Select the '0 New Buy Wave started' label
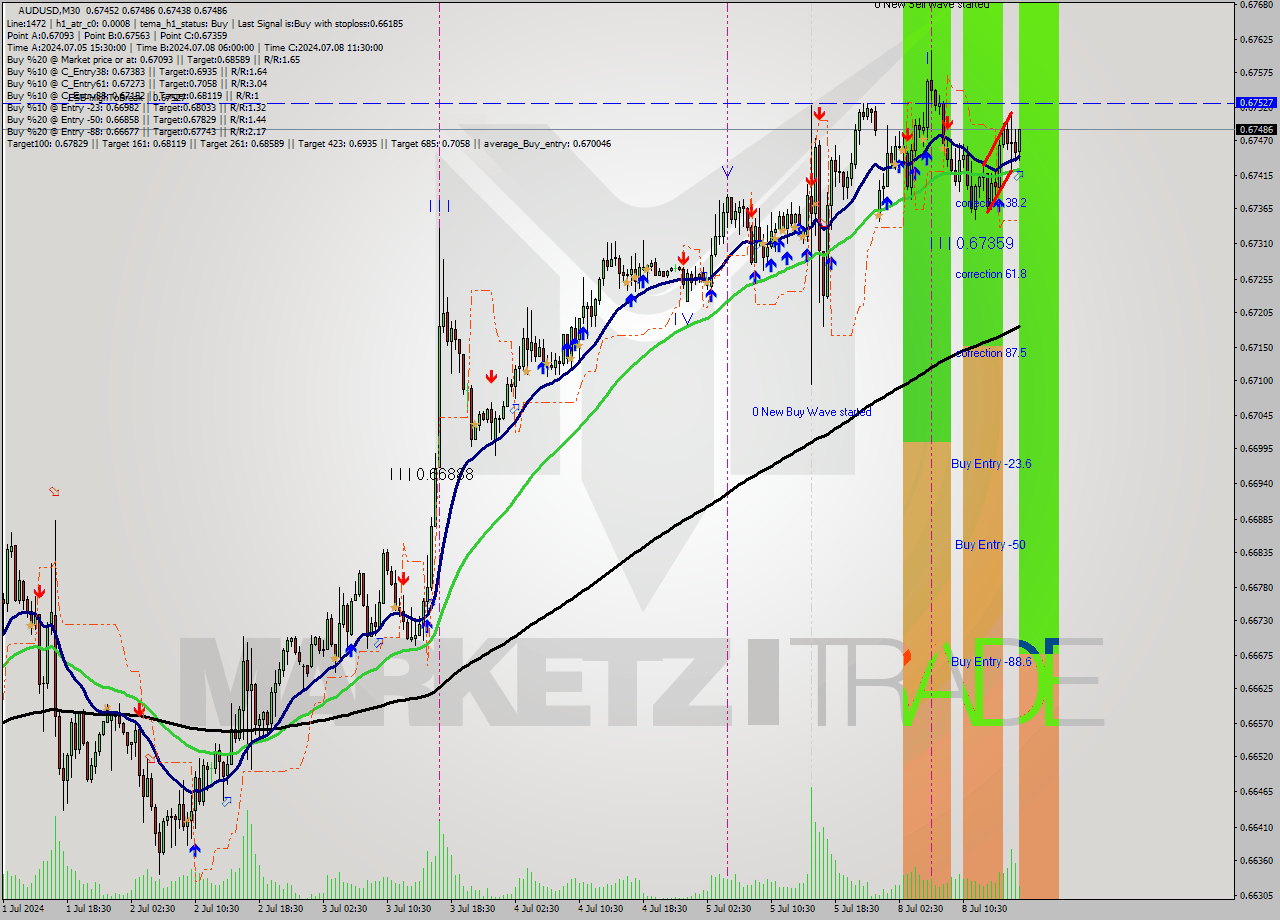The height and width of the screenshot is (920, 1280). pyautogui.click(x=812, y=412)
